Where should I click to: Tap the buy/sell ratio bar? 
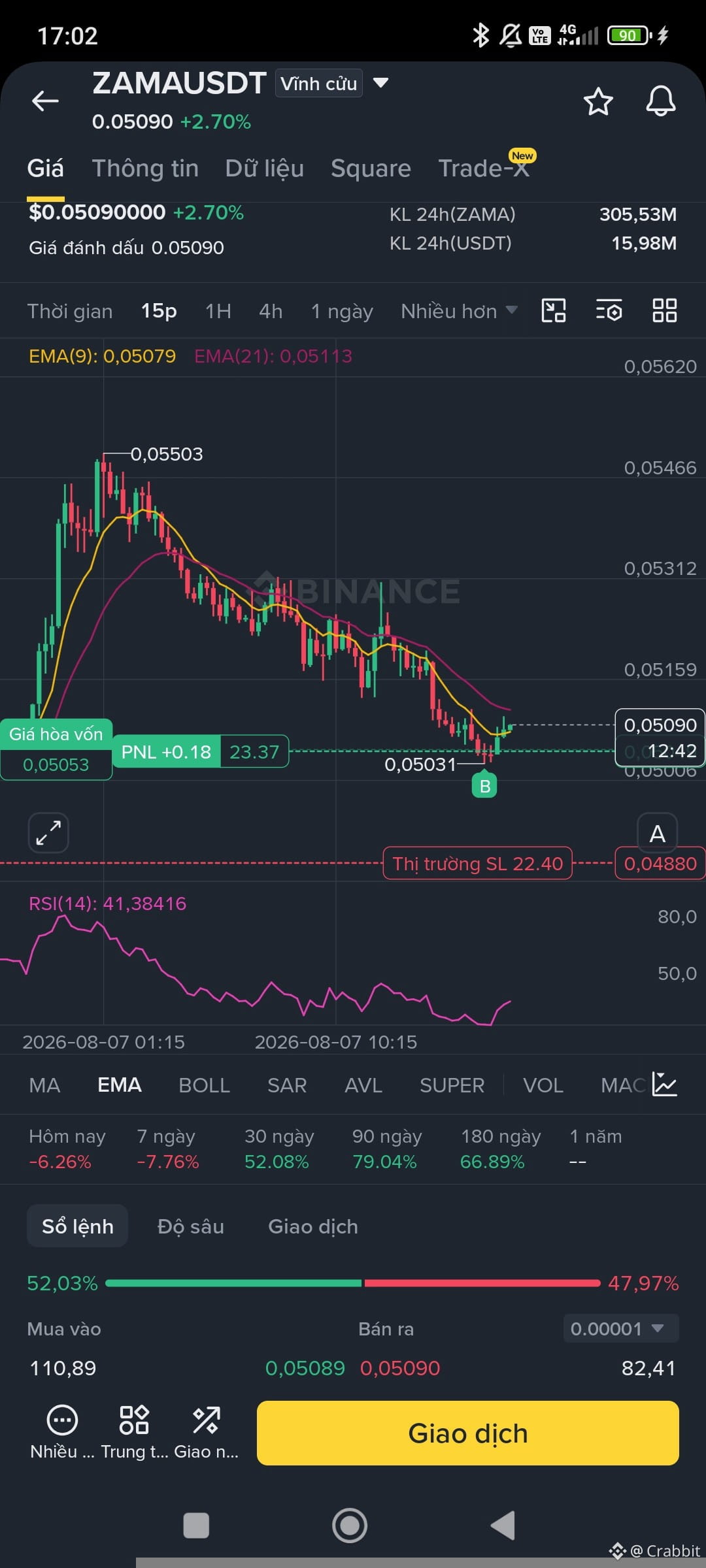353,1283
